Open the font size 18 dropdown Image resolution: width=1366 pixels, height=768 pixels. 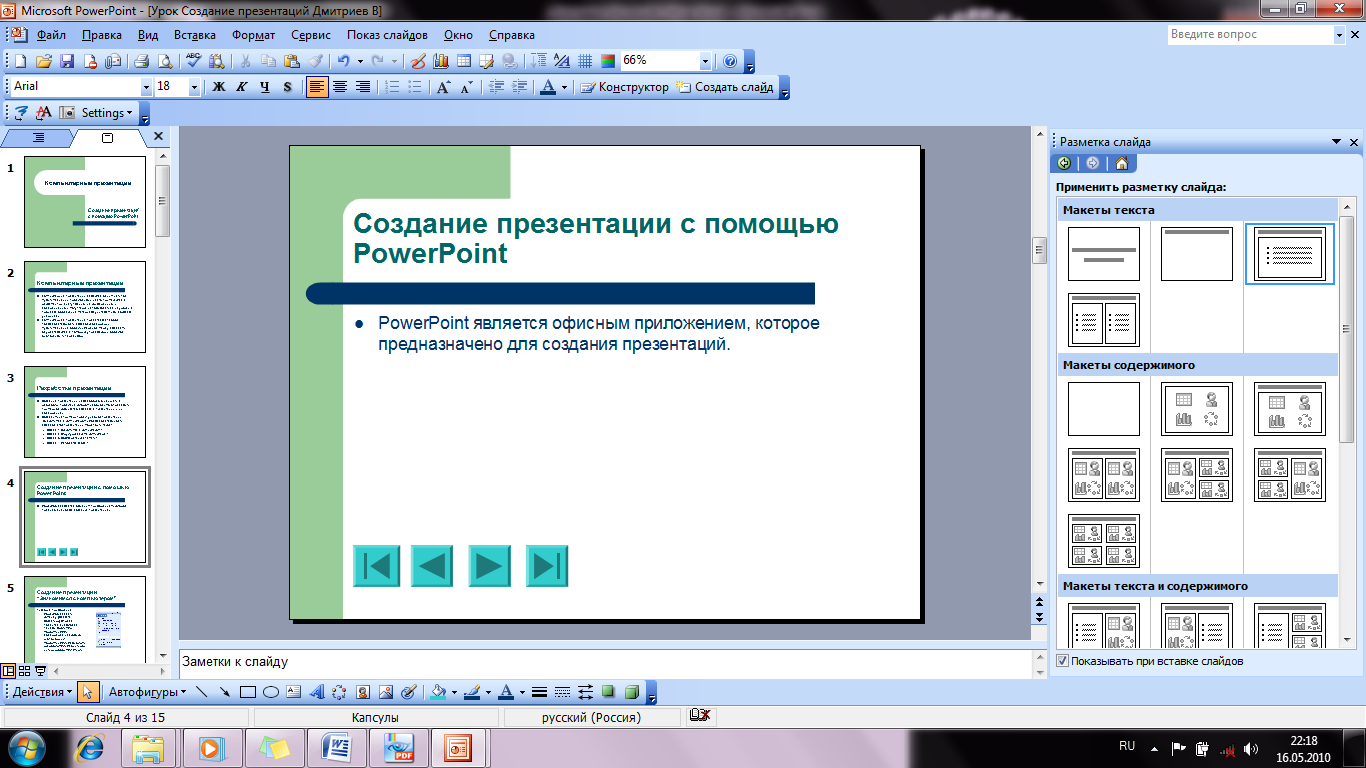point(194,87)
